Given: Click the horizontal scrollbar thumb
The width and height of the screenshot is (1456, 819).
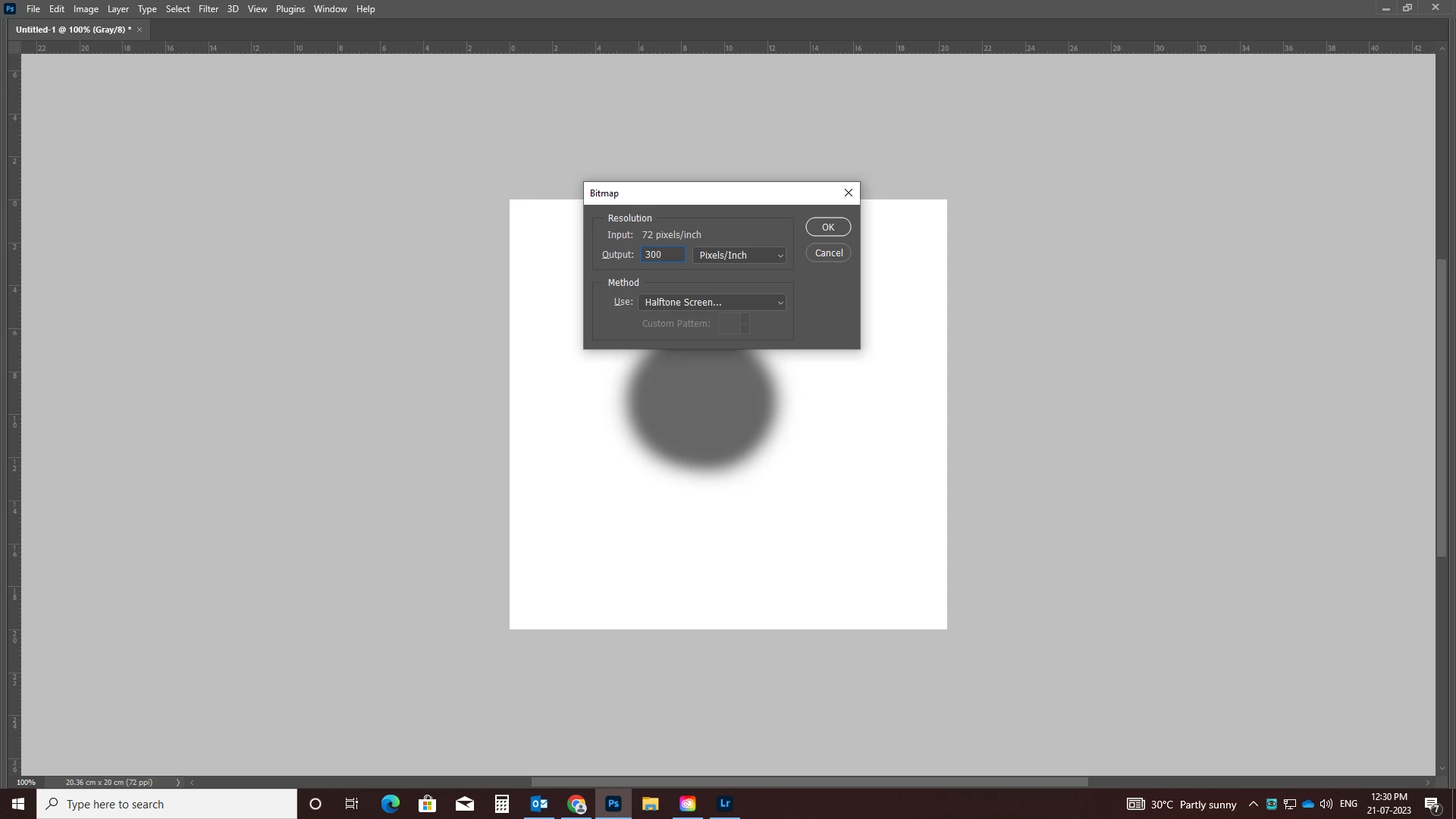Looking at the screenshot, I should (x=809, y=782).
